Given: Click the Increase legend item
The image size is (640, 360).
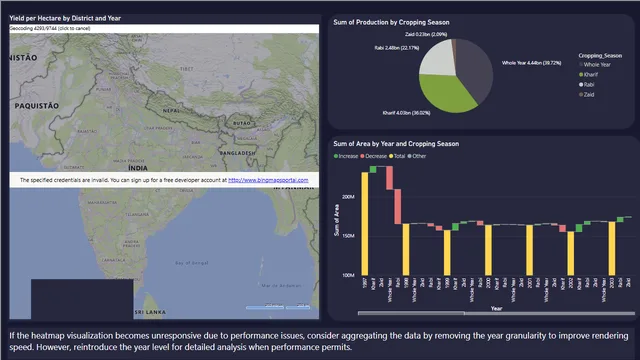Looking at the screenshot, I should 346,156.
